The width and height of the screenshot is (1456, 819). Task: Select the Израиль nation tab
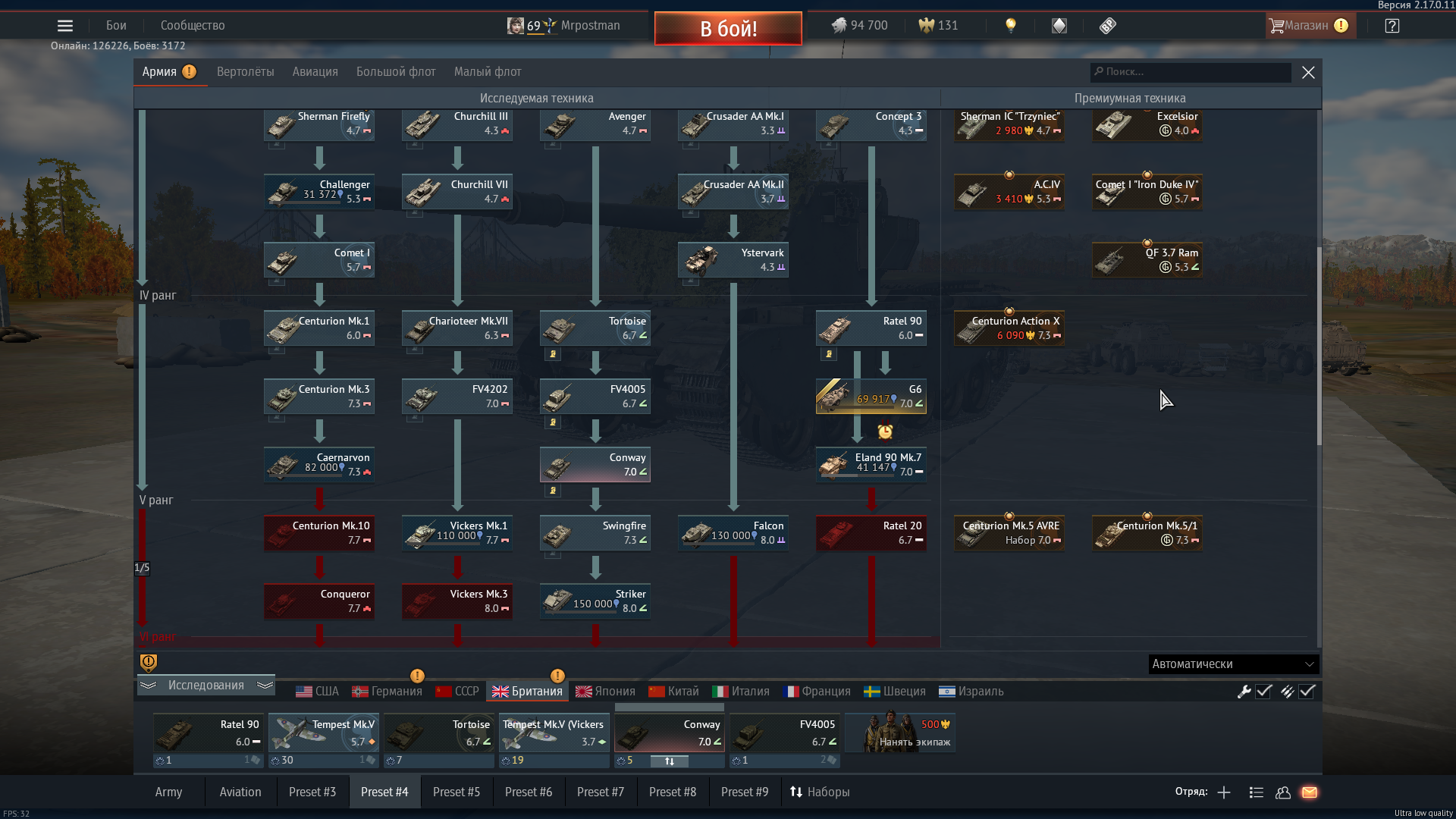(x=971, y=692)
